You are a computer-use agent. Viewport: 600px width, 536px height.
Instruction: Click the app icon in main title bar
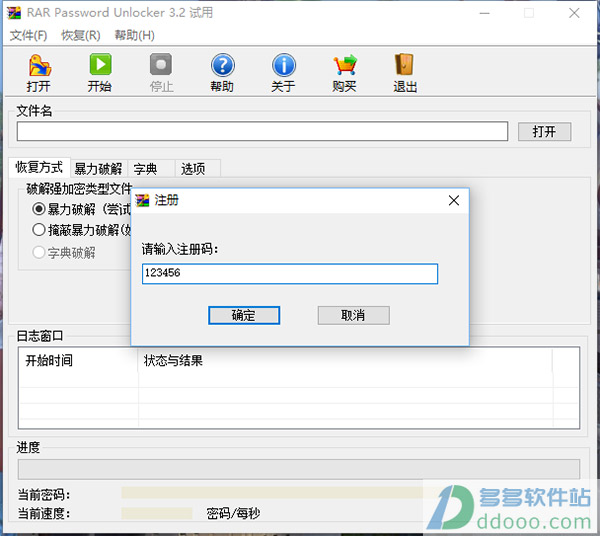[14, 13]
